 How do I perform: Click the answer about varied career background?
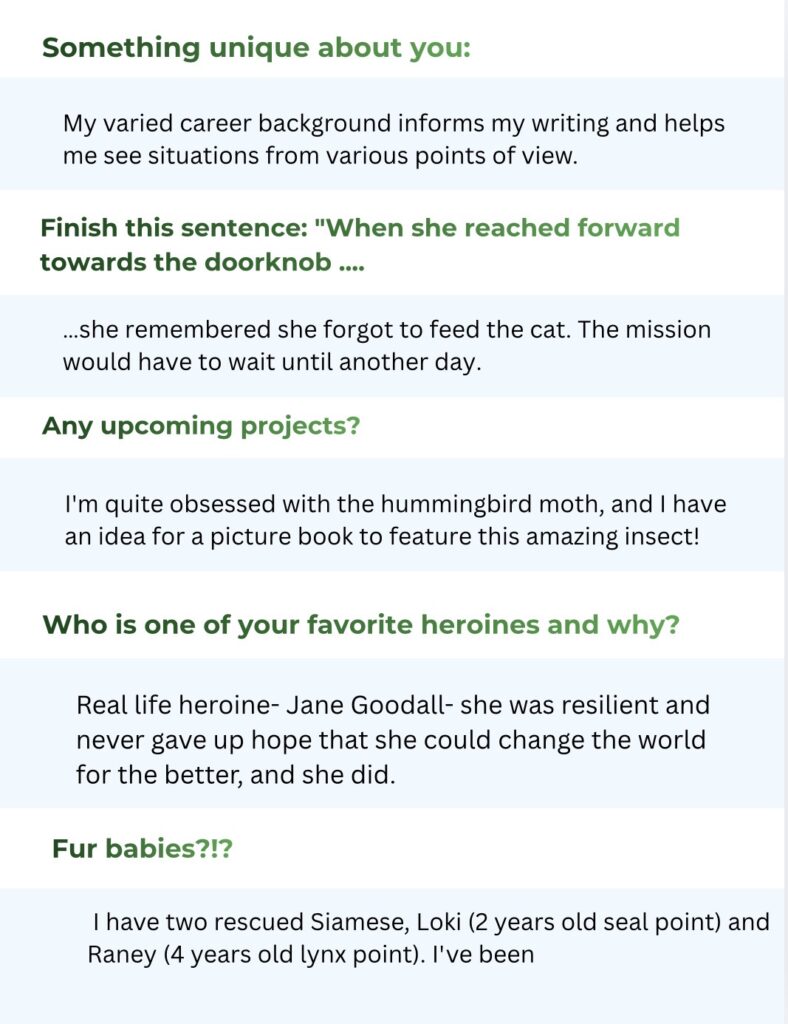coord(394,140)
